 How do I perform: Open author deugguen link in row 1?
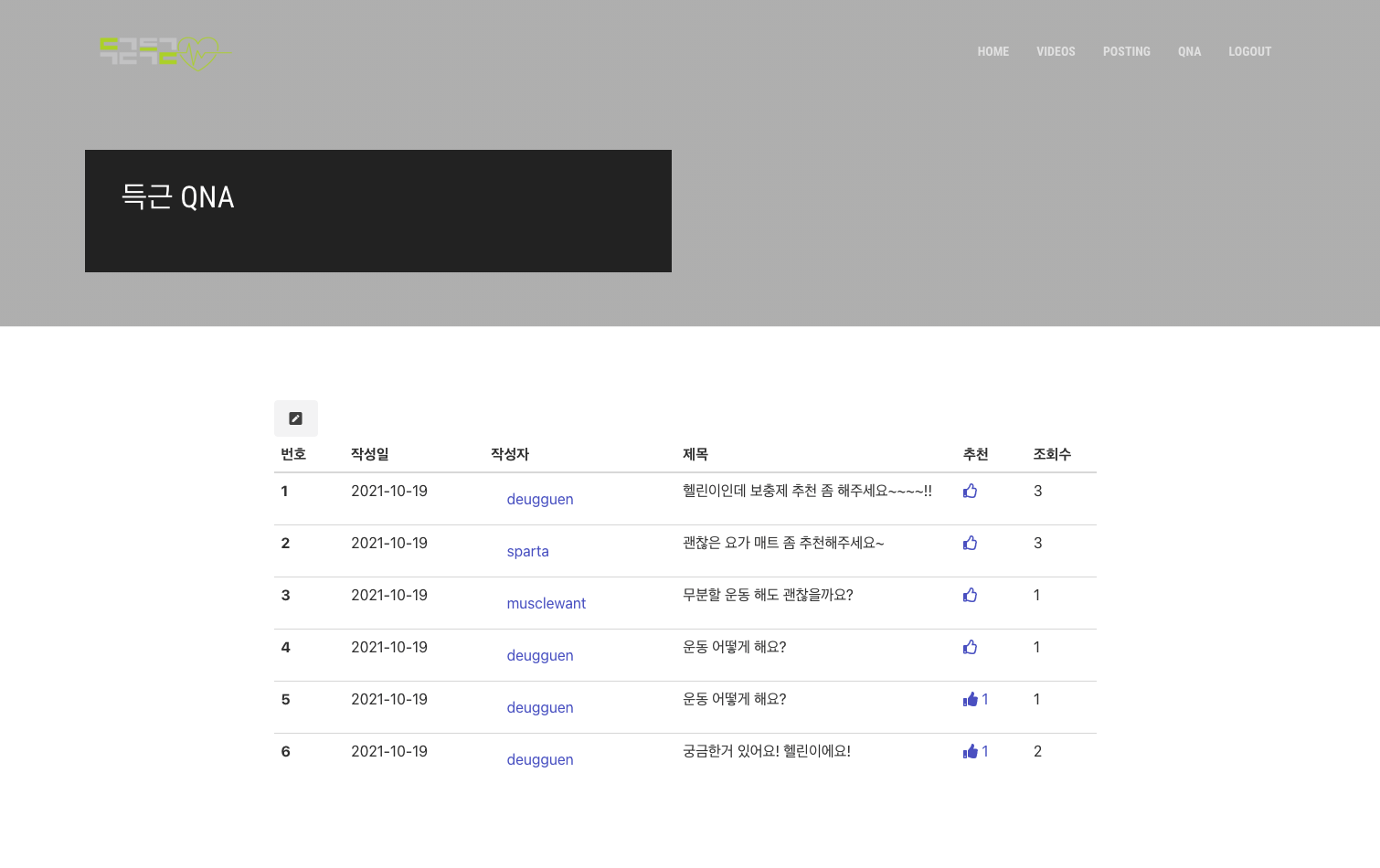click(x=540, y=499)
